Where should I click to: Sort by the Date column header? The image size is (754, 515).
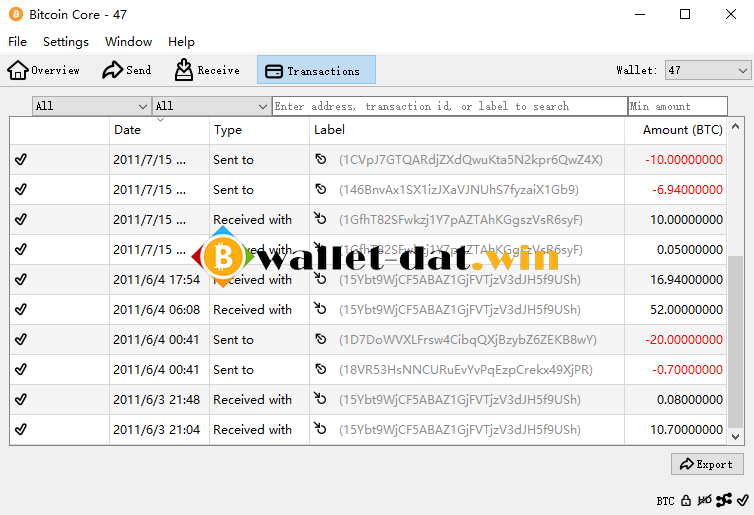coord(159,130)
